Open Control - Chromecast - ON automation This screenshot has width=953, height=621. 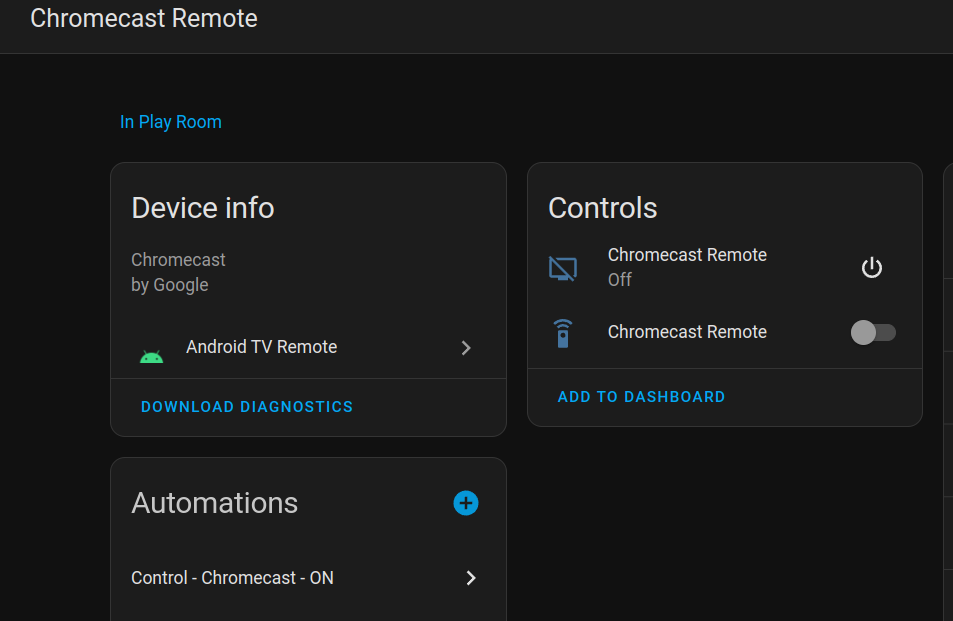tap(232, 578)
